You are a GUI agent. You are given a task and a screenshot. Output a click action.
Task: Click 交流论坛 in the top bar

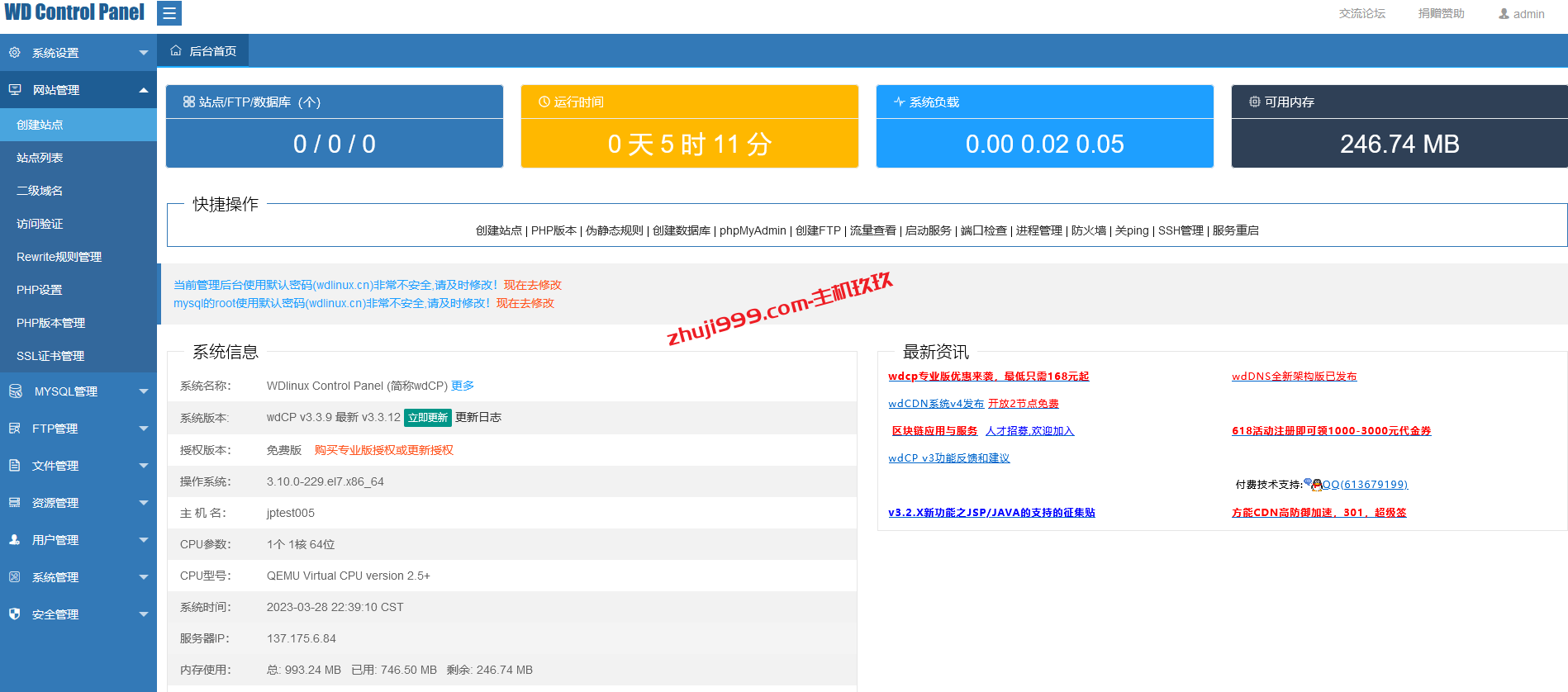click(1362, 14)
